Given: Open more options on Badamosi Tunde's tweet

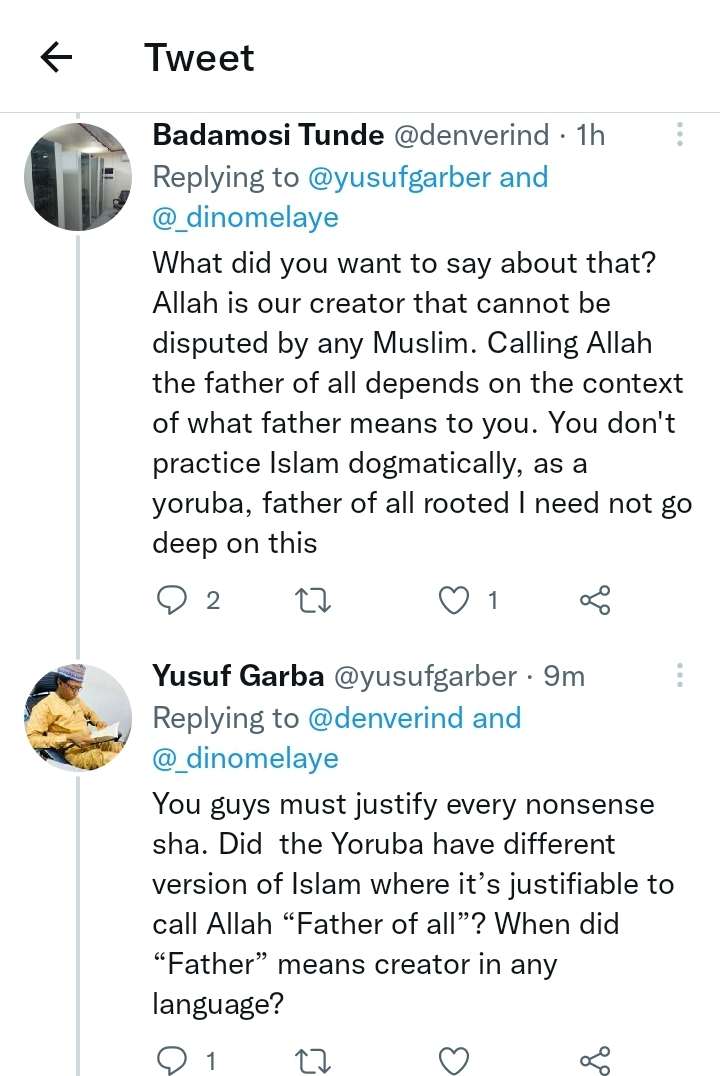Looking at the screenshot, I should tap(680, 135).
